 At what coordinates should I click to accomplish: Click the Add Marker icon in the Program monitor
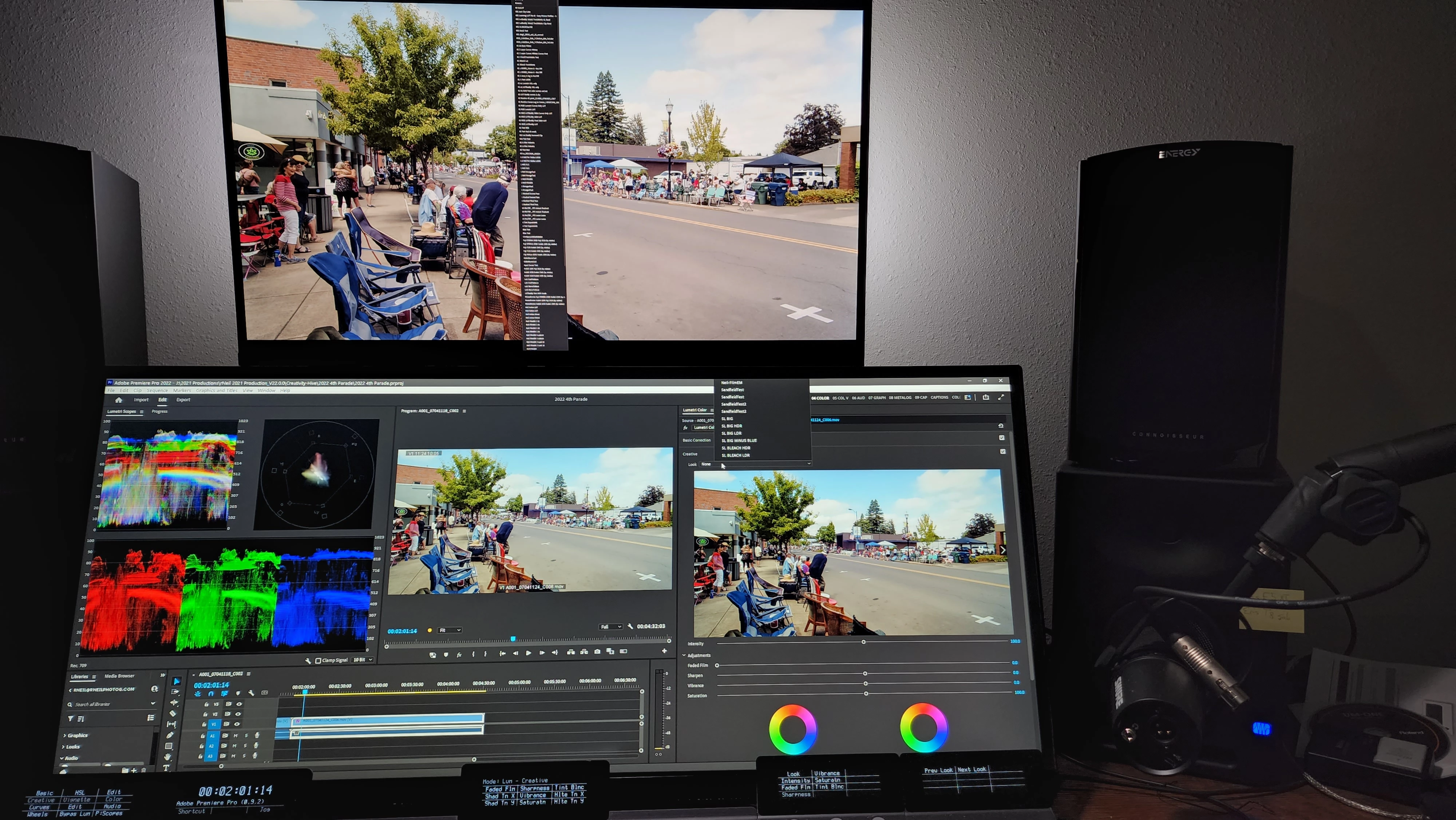pyautogui.click(x=446, y=654)
